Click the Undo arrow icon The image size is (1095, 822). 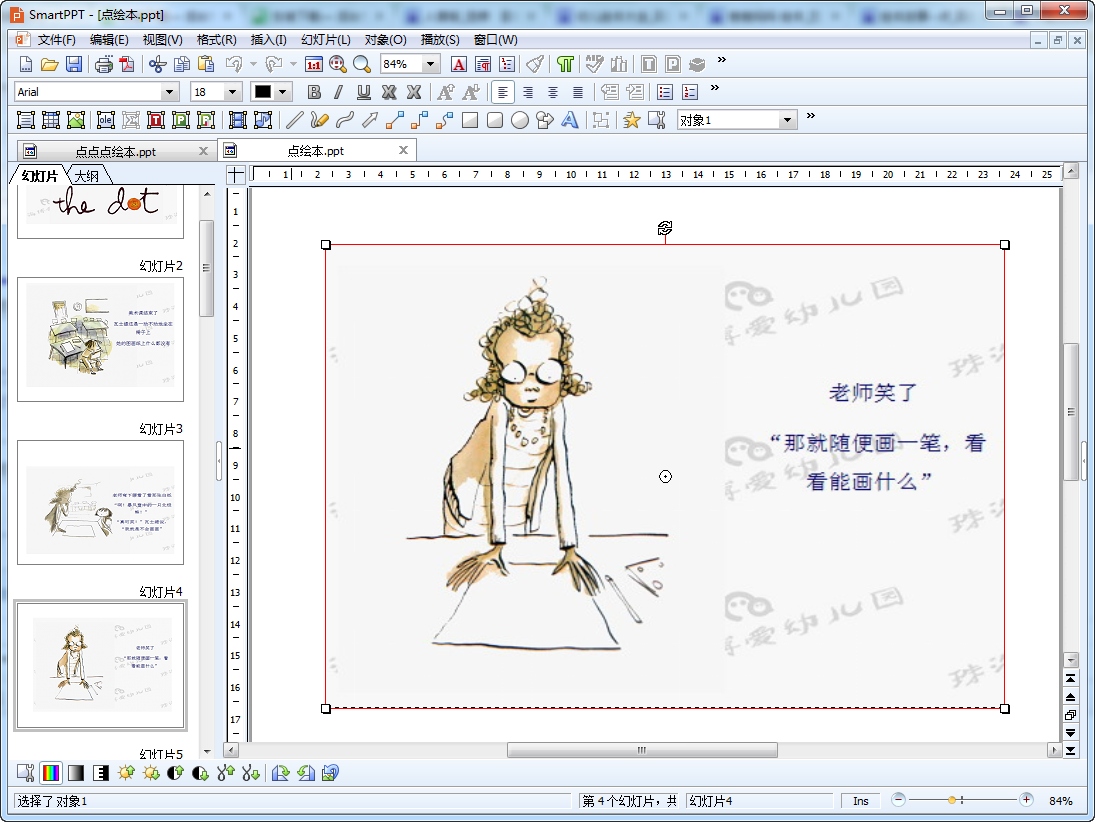pos(234,64)
